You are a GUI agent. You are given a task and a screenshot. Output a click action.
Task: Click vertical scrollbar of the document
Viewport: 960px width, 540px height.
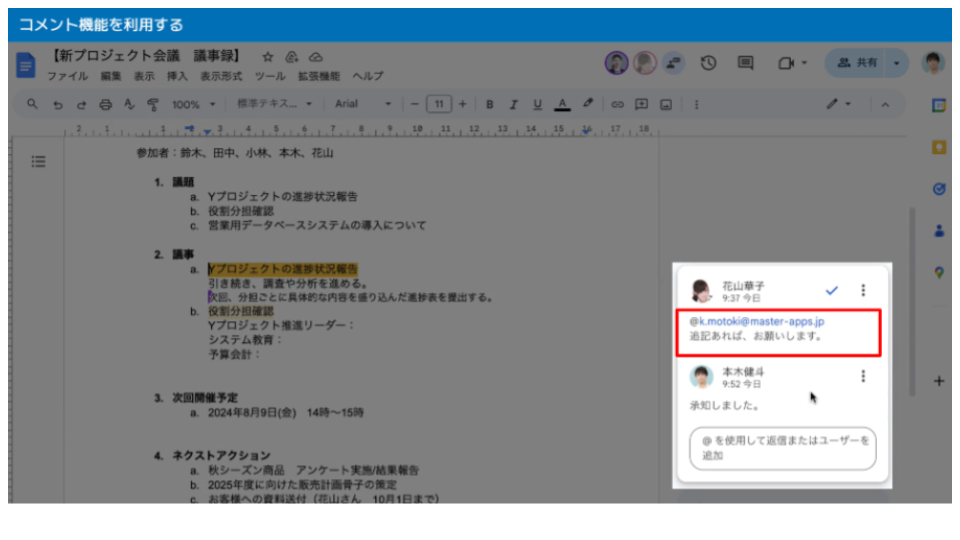912,302
